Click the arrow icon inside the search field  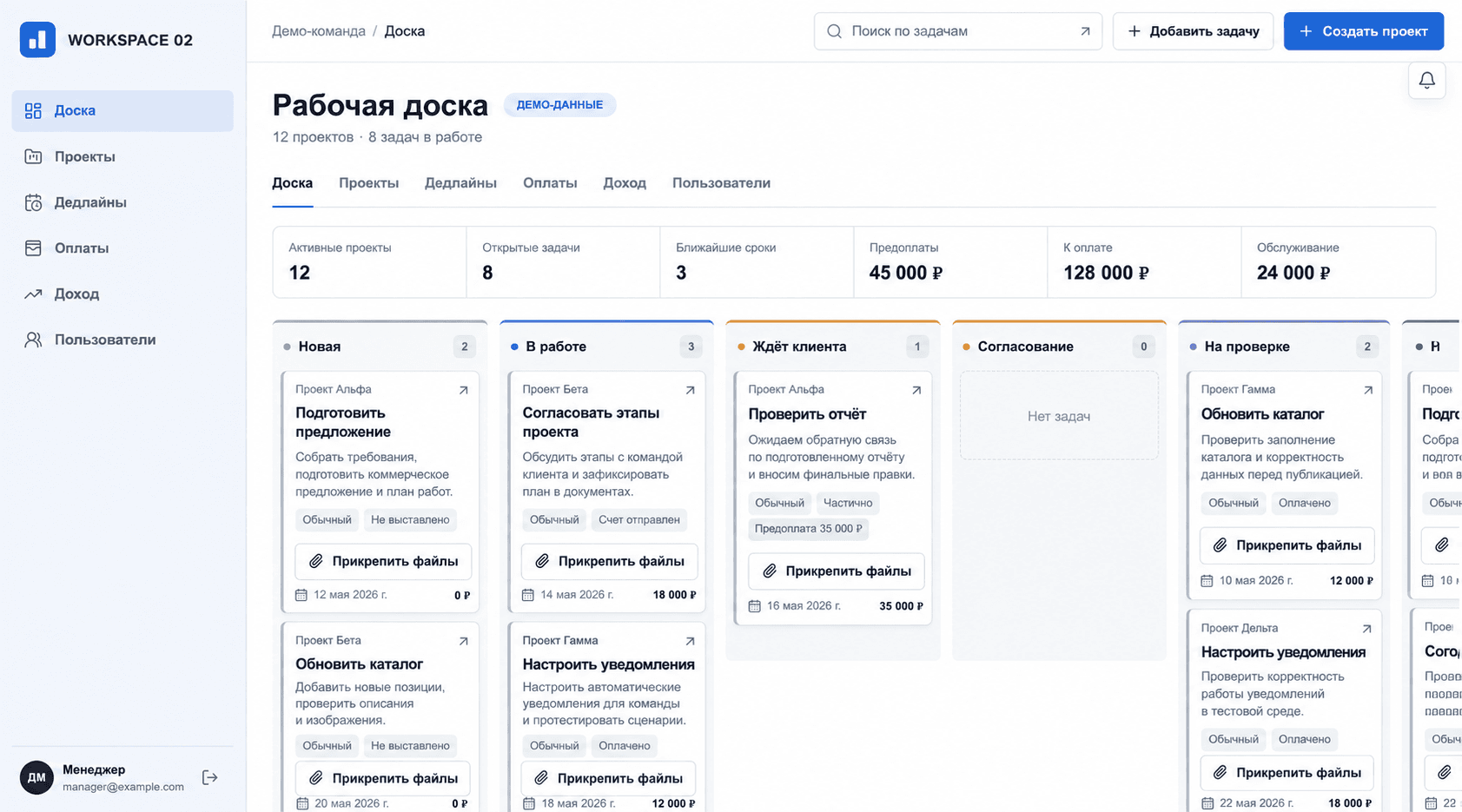point(1085,31)
